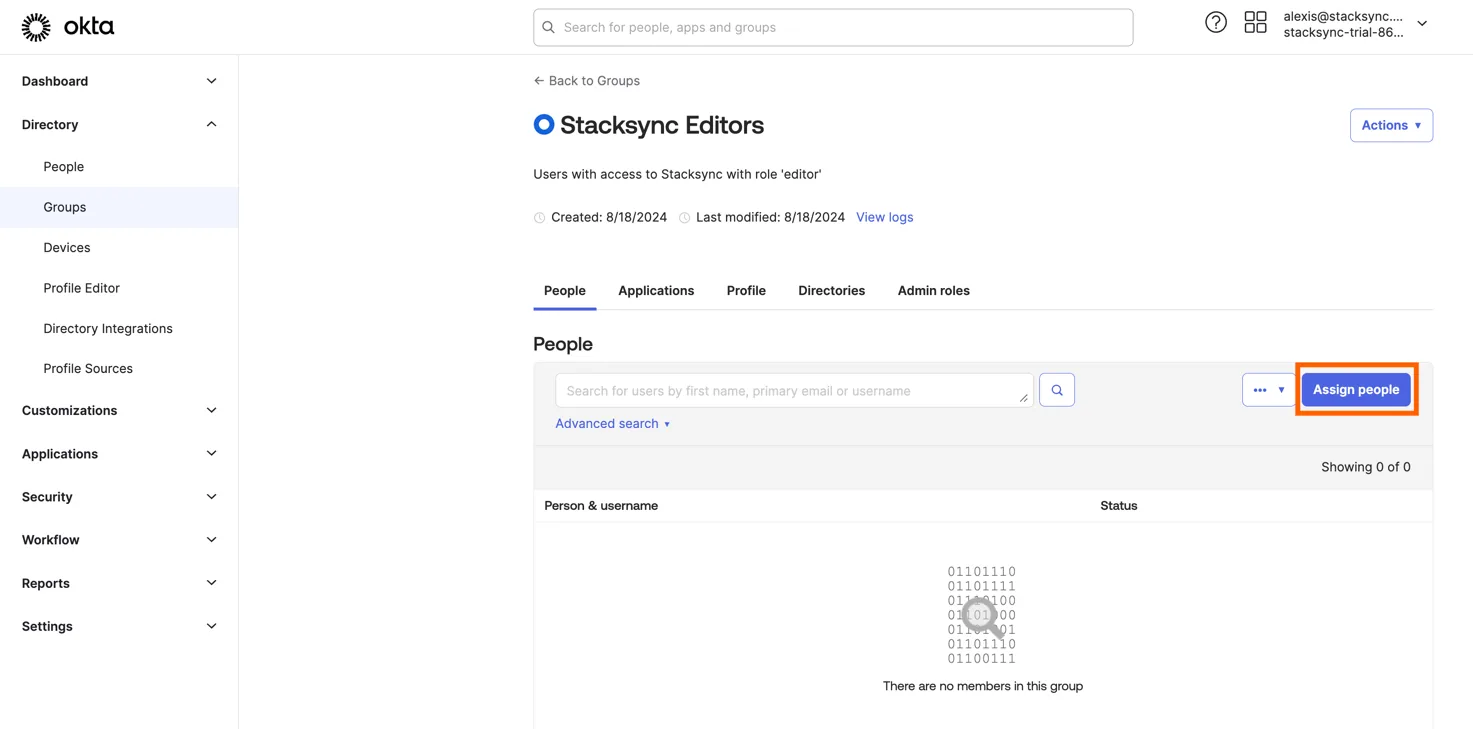Image resolution: width=1473 pixels, height=729 pixels.
Task: Open the account menu for alexis@stacksync
Action: [1354, 24]
